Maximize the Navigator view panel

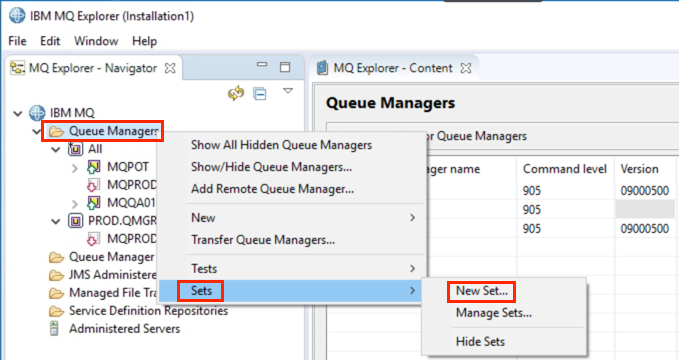coord(285,67)
